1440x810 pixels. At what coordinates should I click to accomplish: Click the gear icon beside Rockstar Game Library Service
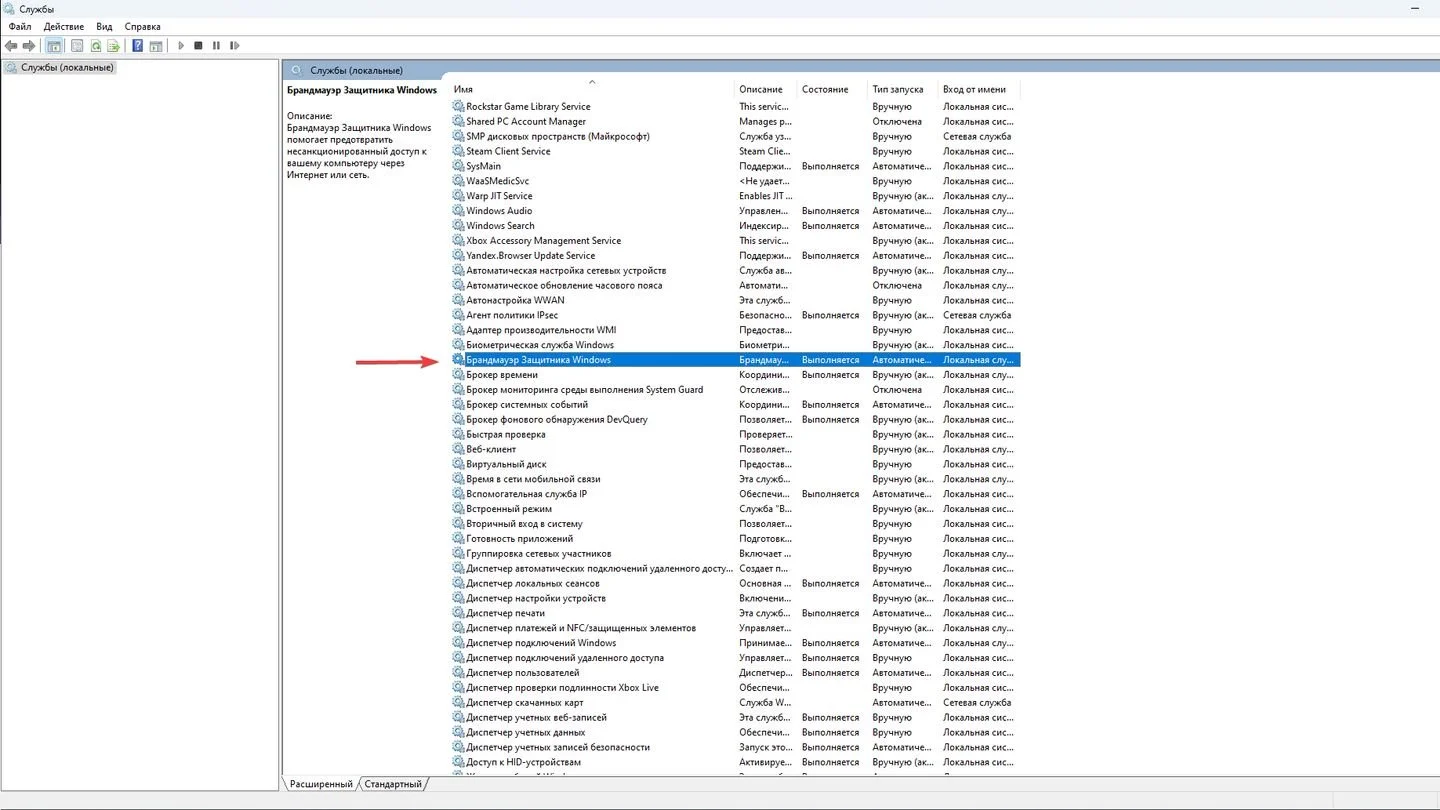458,106
